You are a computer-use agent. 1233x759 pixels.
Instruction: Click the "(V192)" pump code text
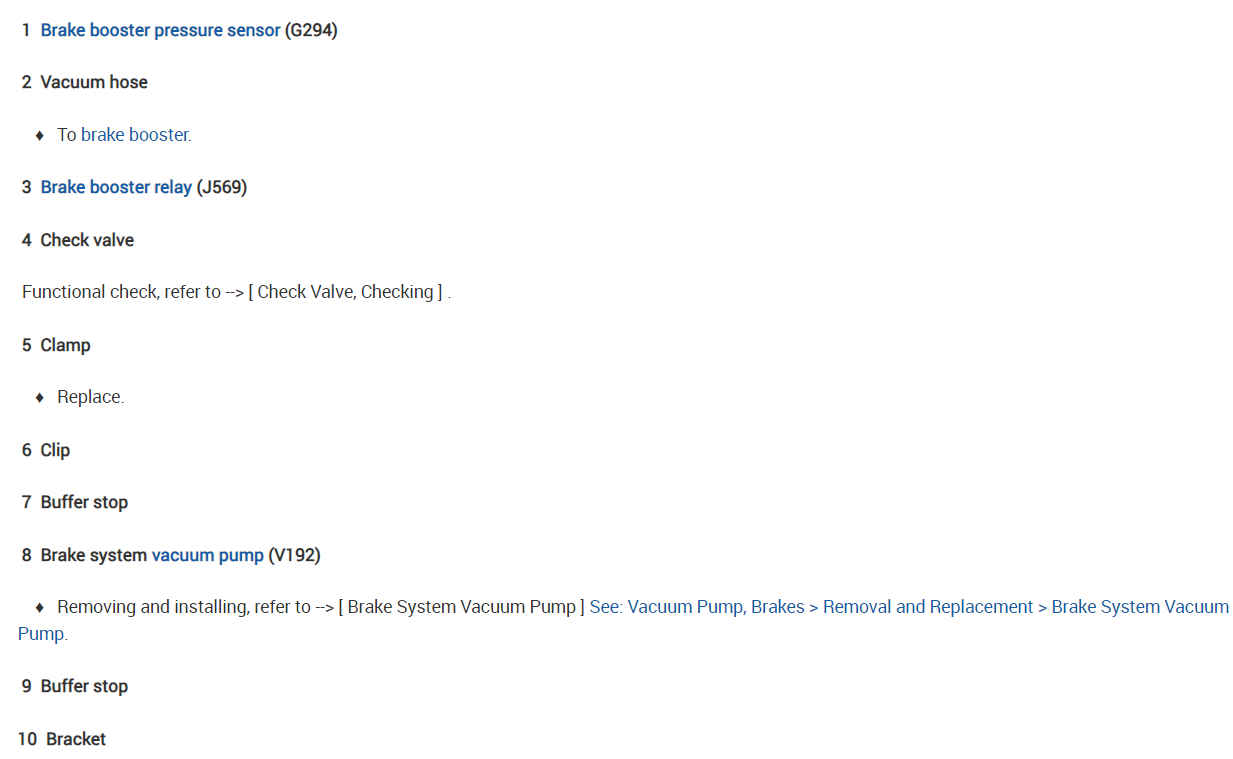point(294,555)
